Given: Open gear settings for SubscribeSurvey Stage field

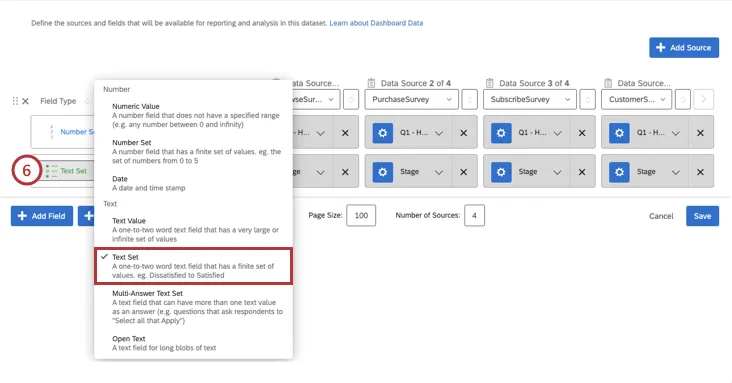Looking at the screenshot, I should [501, 172].
